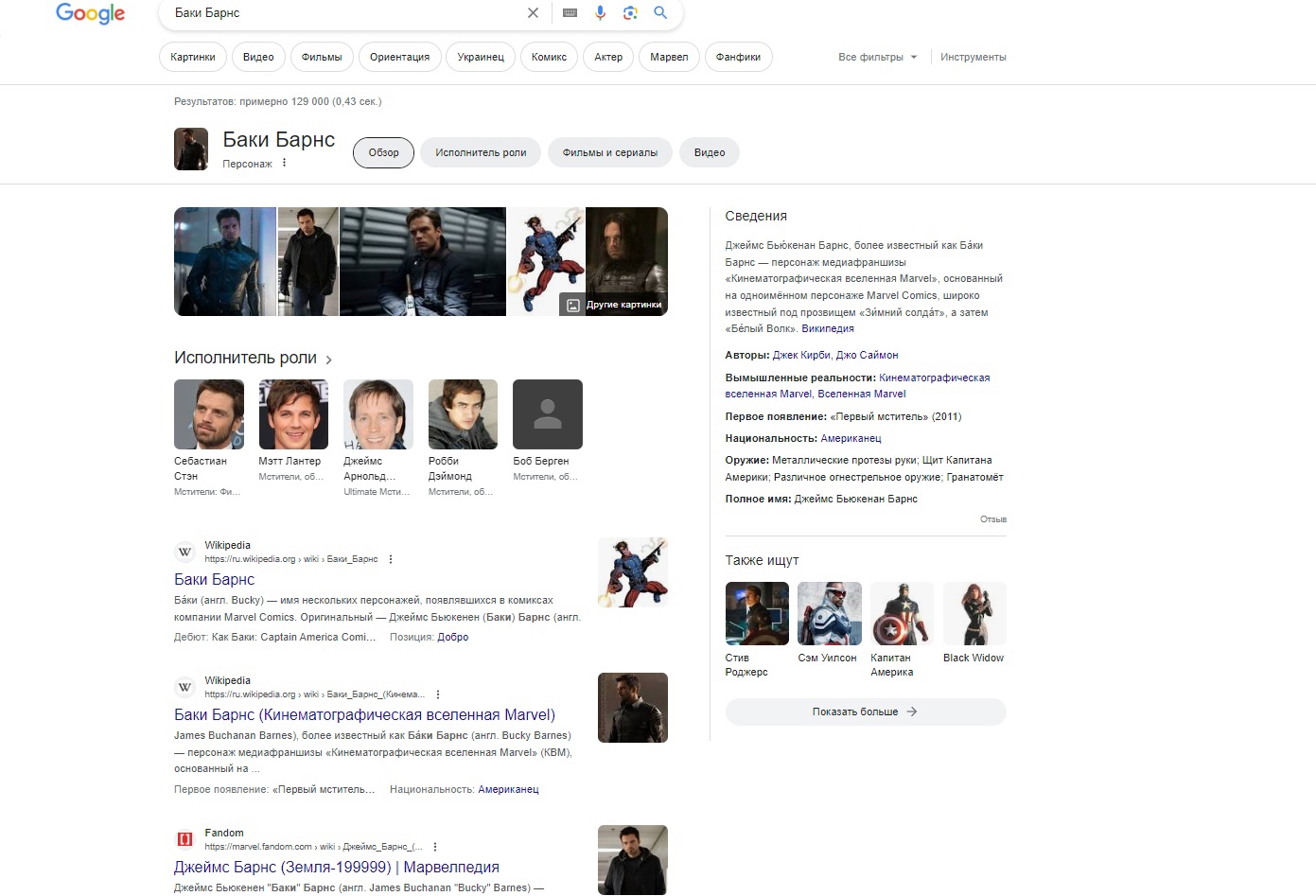This screenshot has height=896, width=1316.
Task: Click Wikipedia favicon of first result
Action: pos(184,552)
